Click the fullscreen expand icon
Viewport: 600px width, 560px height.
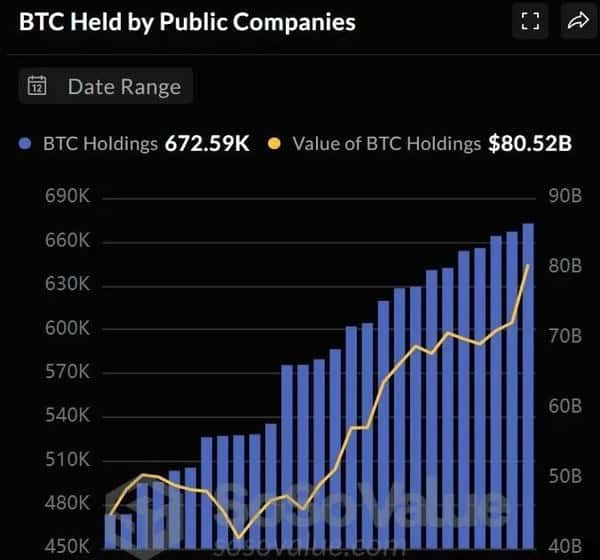tap(530, 21)
